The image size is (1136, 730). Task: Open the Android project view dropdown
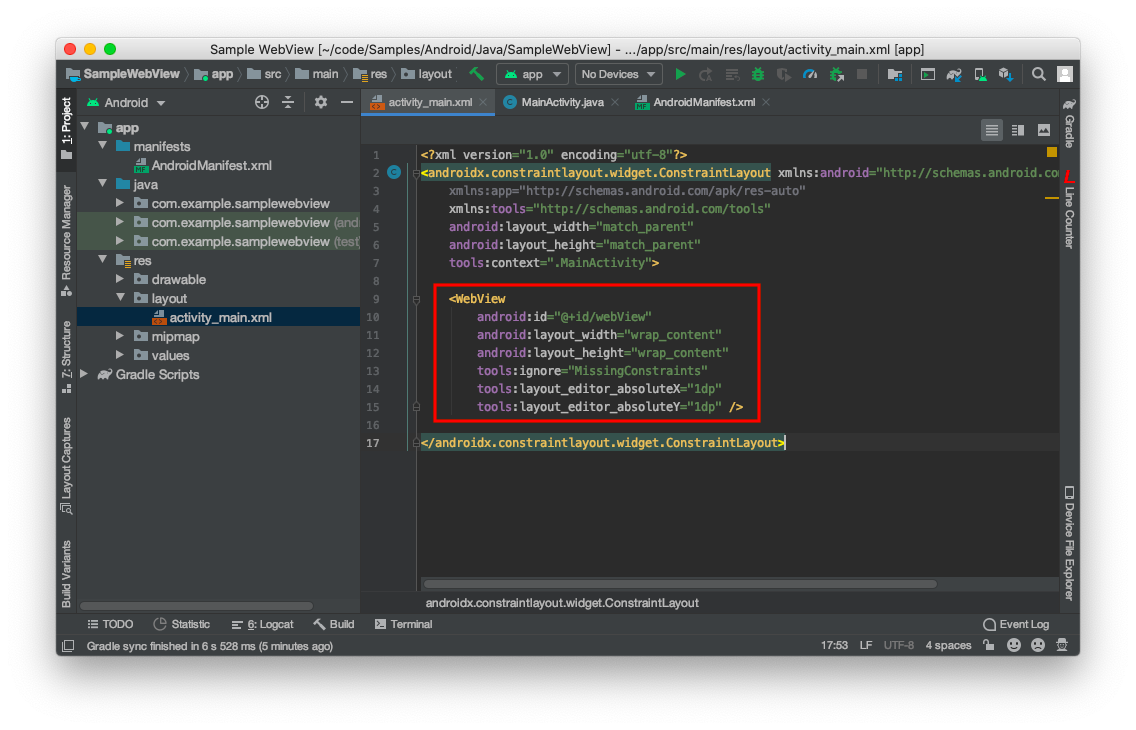coord(127,103)
